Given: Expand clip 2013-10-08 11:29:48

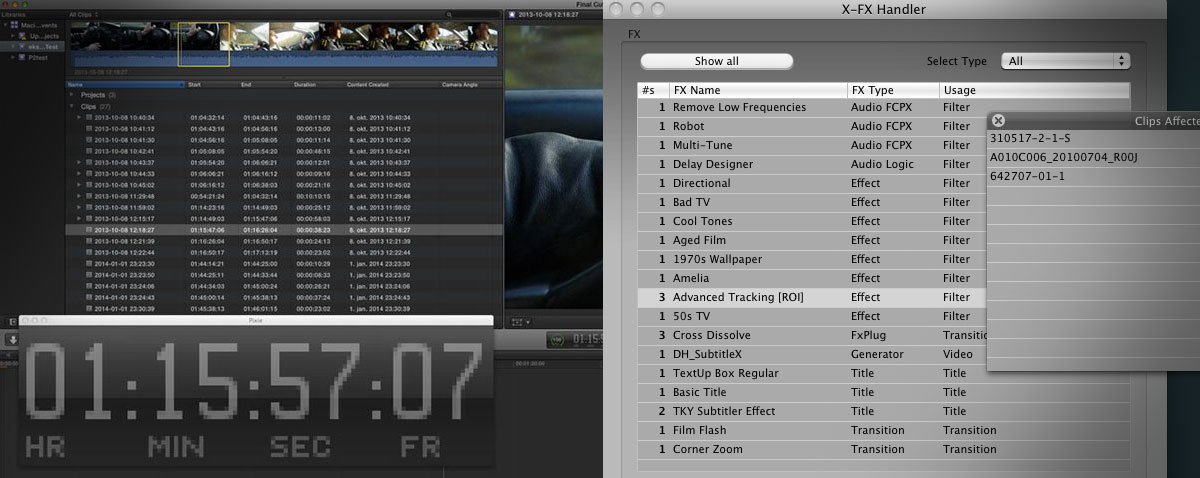Looking at the screenshot, I should 79,196.
